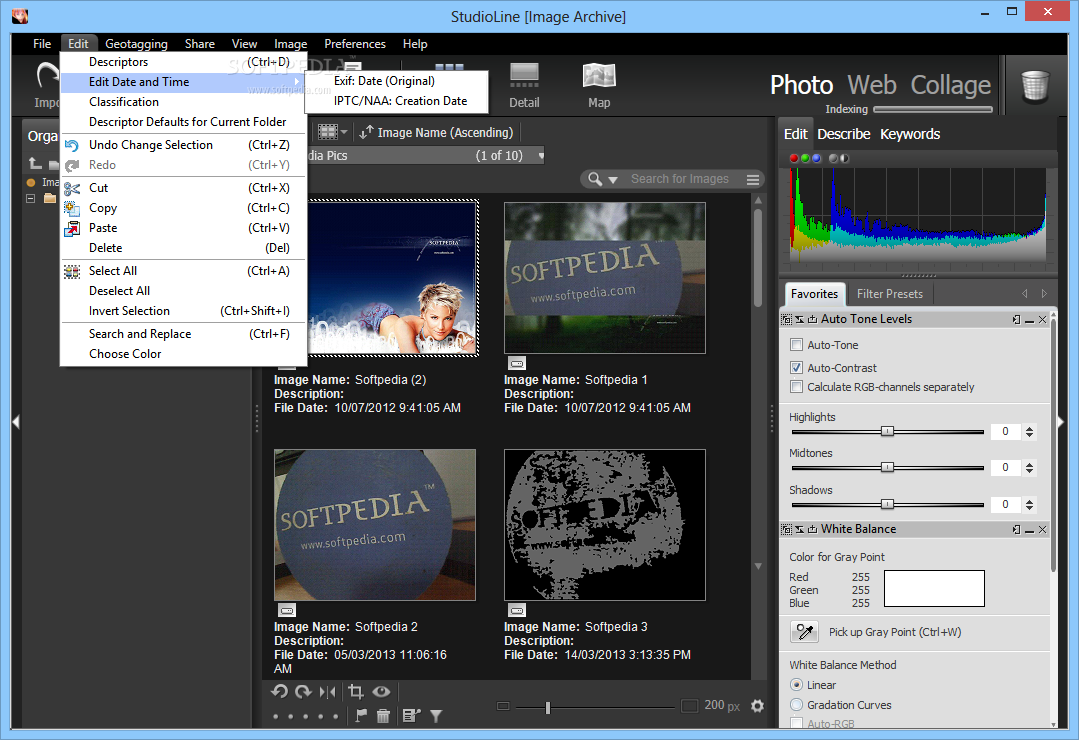Collapse right panel with right-edge arrow
Screen dimensions: 1079x740
pos(1061,422)
